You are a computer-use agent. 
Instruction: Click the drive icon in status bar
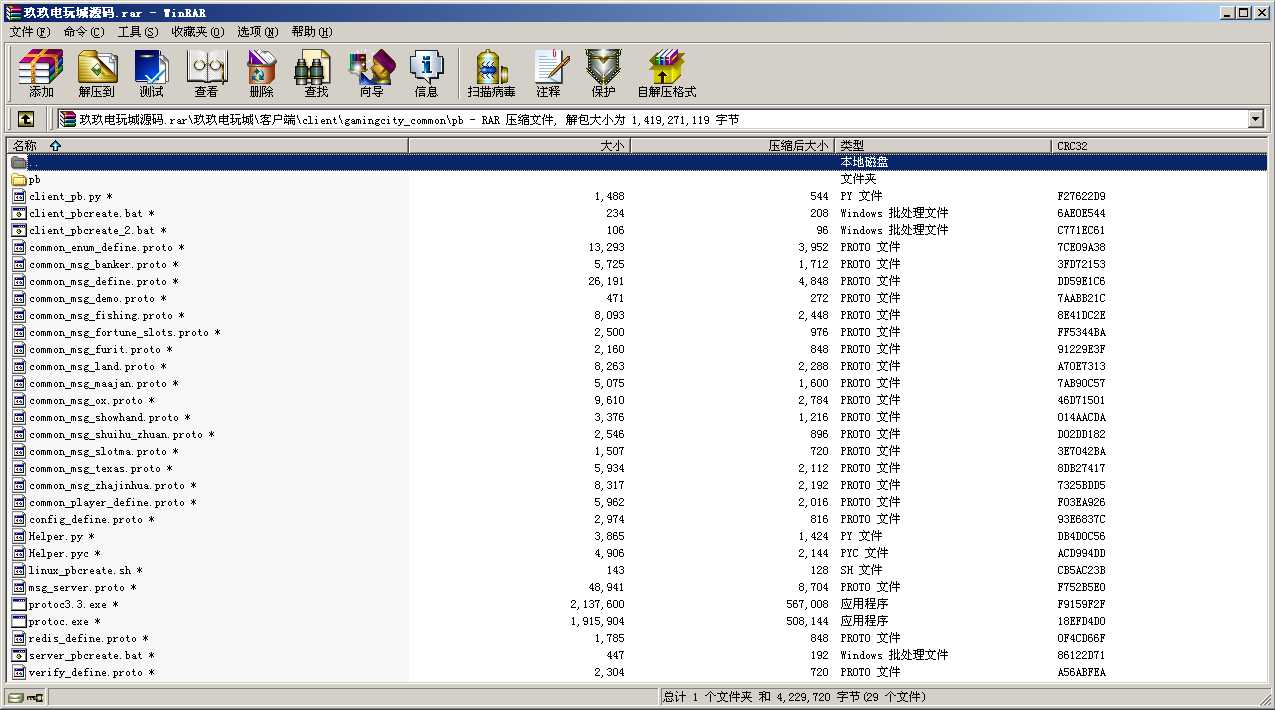point(17,697)
